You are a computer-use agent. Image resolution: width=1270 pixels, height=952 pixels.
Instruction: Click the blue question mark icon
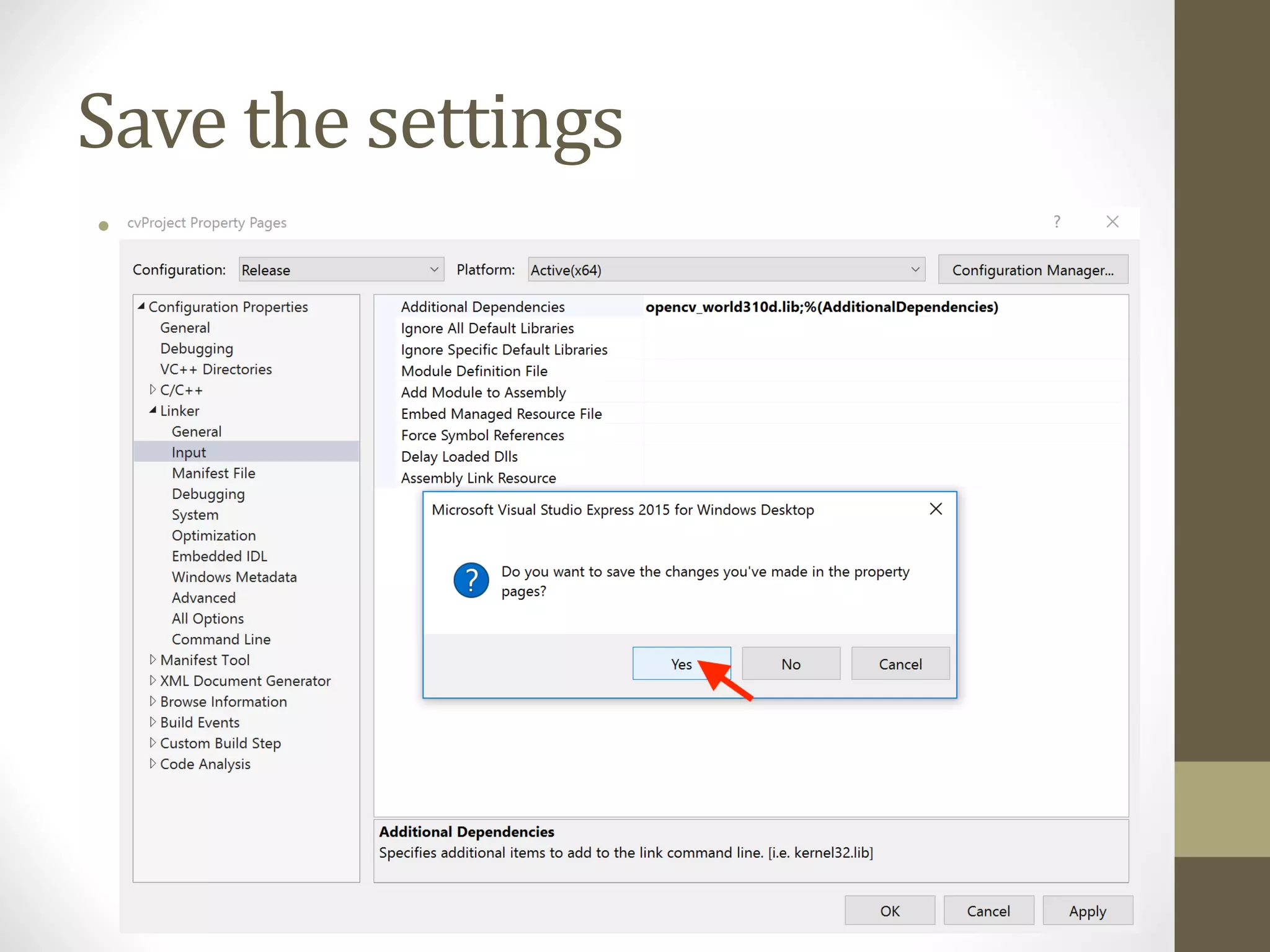point(471,580)
